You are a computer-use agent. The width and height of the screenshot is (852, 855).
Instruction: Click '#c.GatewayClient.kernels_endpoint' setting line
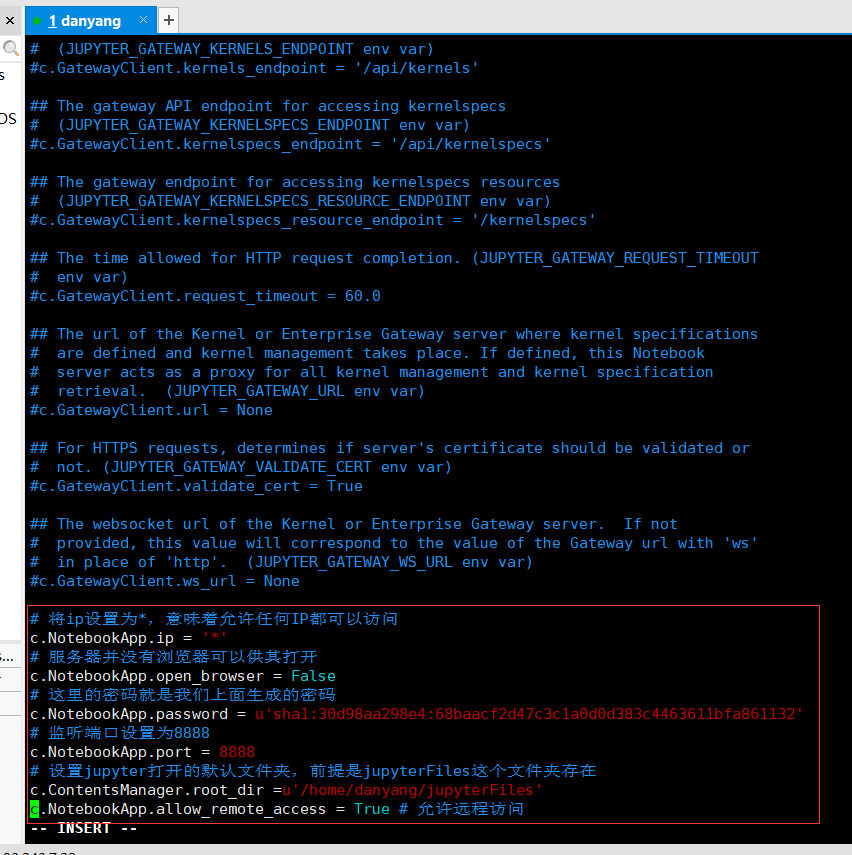pyautogui.click(x=254, y=68)
